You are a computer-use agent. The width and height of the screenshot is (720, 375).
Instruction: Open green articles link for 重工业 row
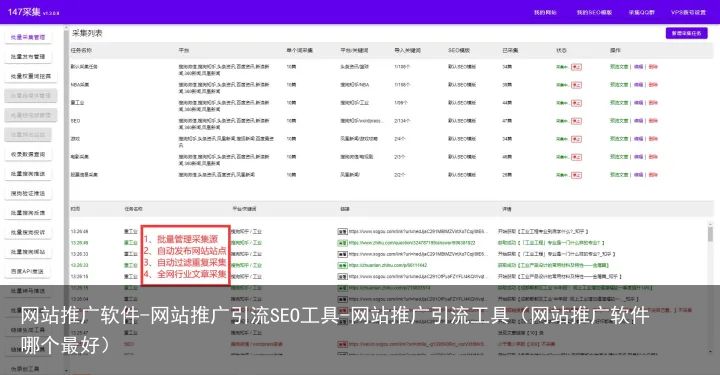[619, 102]
